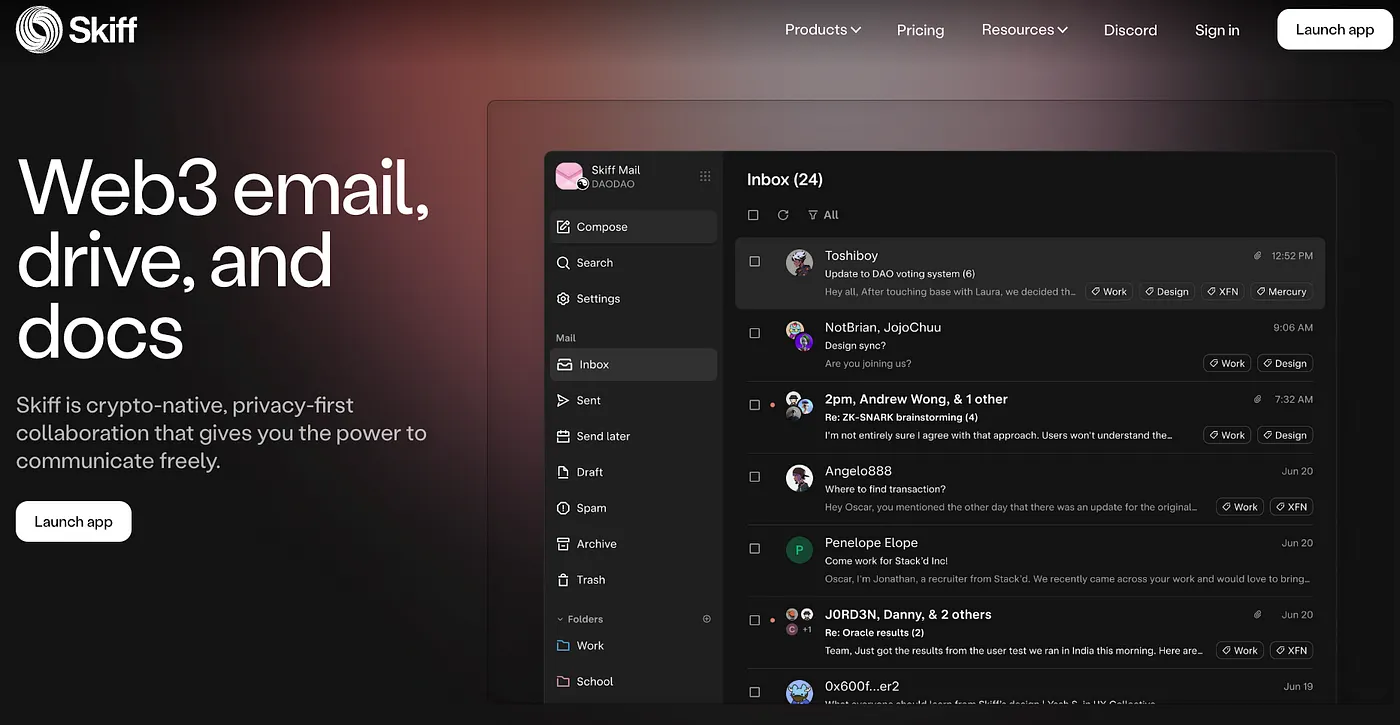
Task: Click the Work label on ZK-SNARK email
Action: pyautogui.click(x=1226, y=435)
